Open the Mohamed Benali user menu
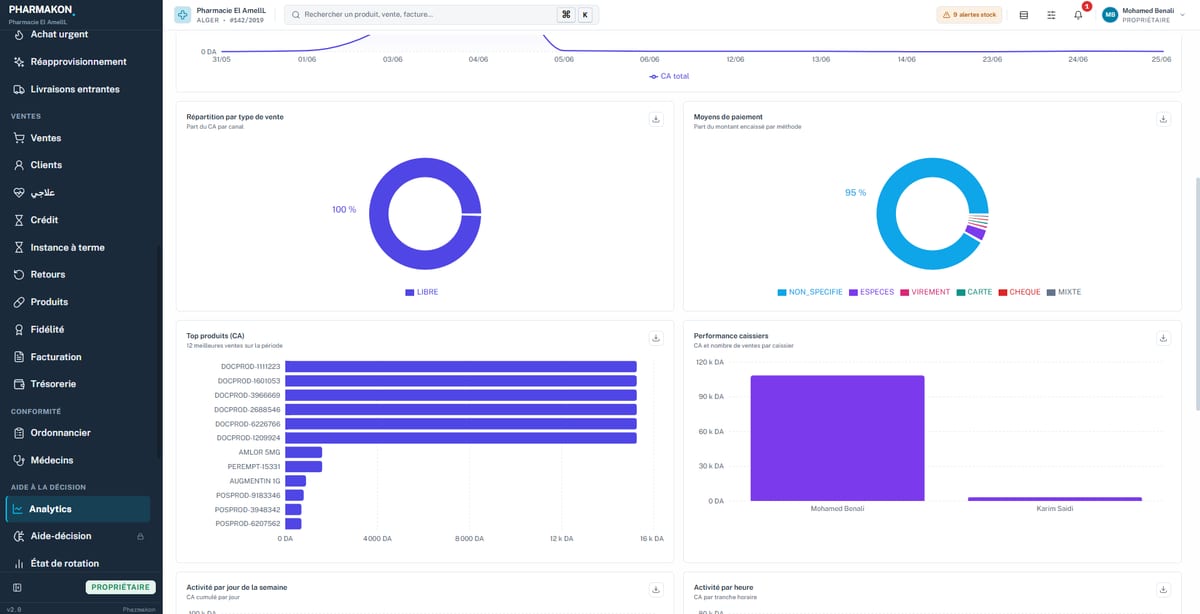The height and width of the screenshot is (614, 1200). click(x=1139, y=15)
